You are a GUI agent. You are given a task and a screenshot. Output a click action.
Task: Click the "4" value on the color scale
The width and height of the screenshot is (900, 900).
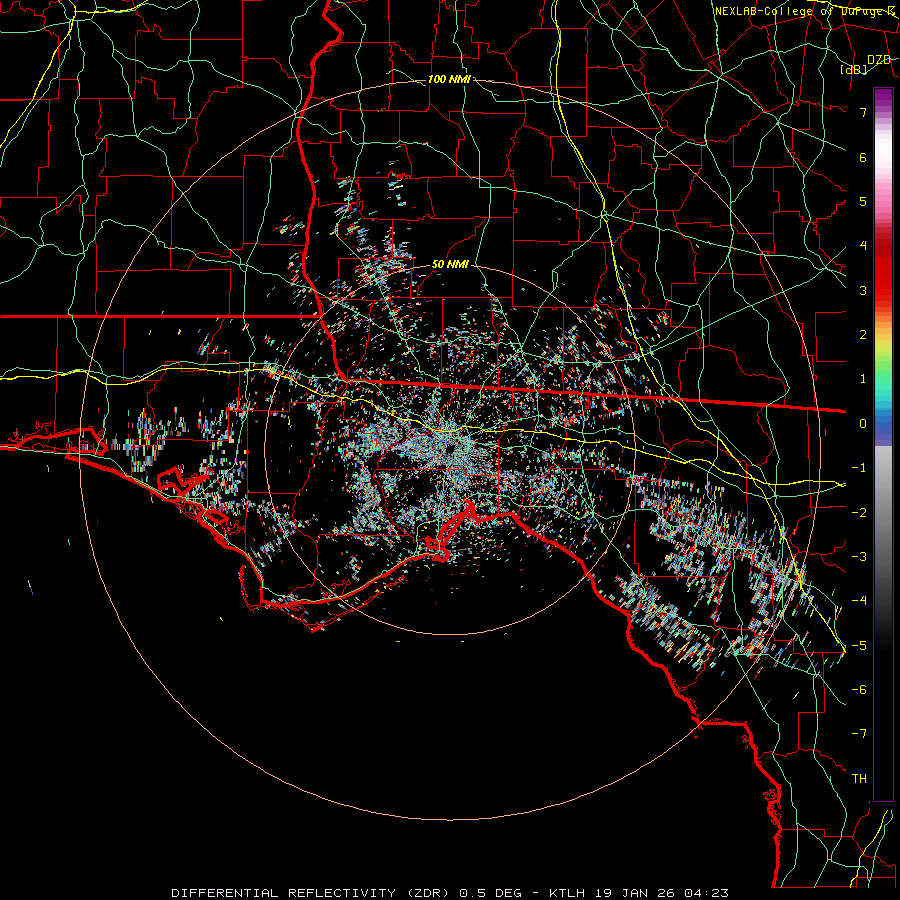863,246
